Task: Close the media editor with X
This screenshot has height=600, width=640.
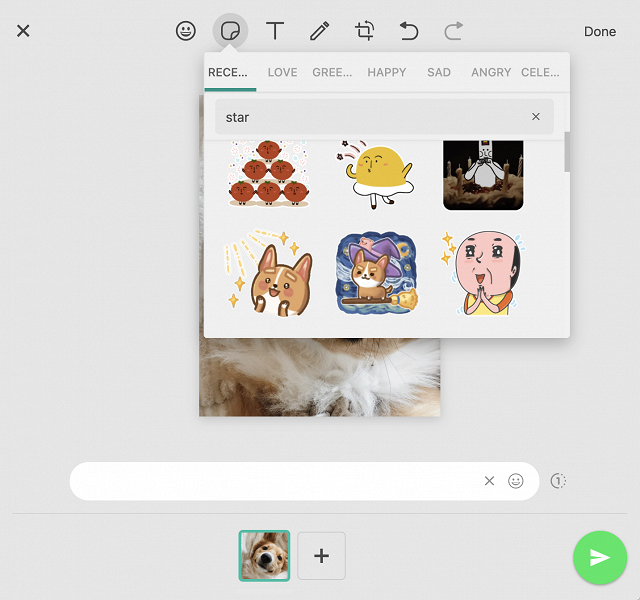Action: click(x=23, y=31)
